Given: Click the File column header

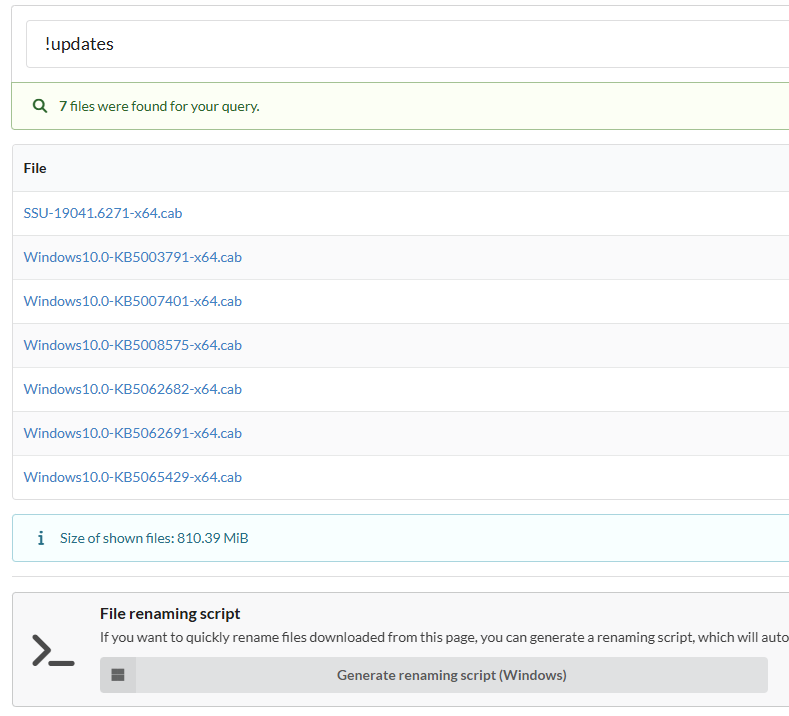Looking at the screenshot, I should click(x=35, y=168).
